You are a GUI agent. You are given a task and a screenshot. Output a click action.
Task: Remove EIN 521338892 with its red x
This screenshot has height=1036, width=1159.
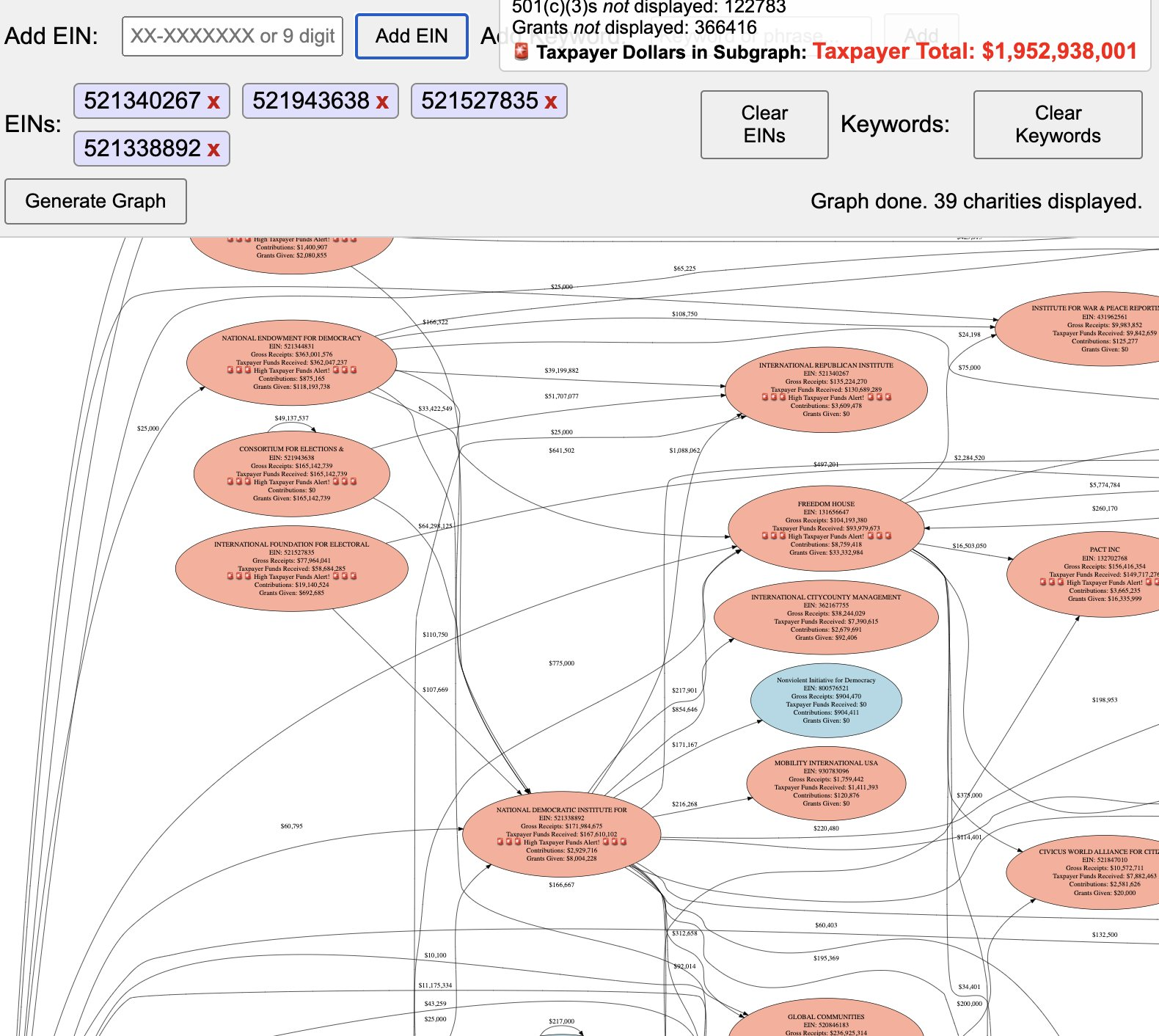pos(213,150)
